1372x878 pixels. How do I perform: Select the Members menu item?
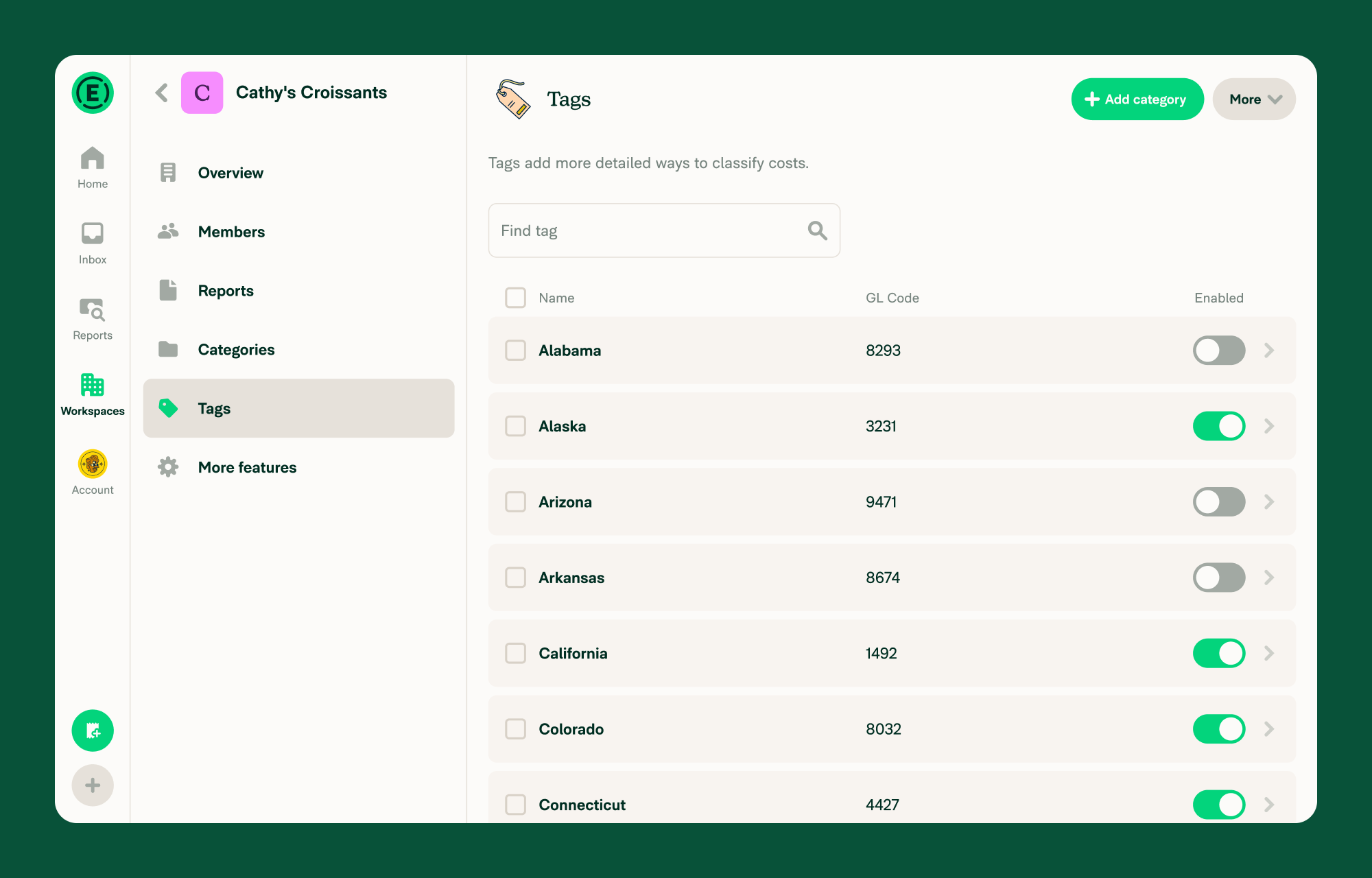tap(231, 232)
